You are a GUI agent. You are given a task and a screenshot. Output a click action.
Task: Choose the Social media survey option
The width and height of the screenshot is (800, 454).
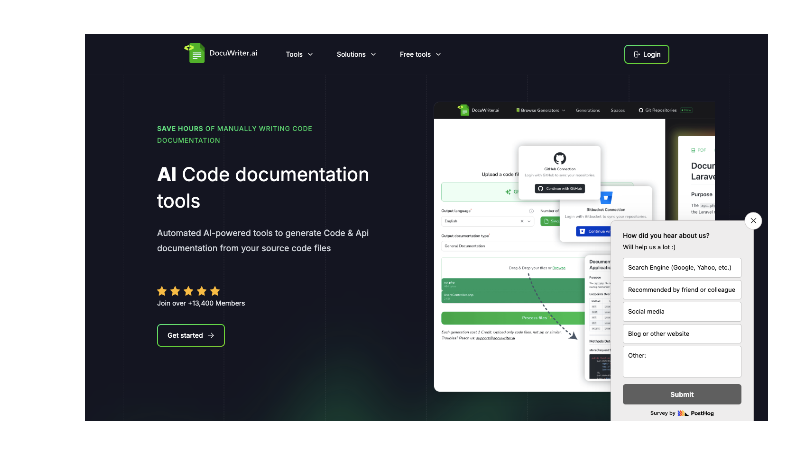pos(682,312)
